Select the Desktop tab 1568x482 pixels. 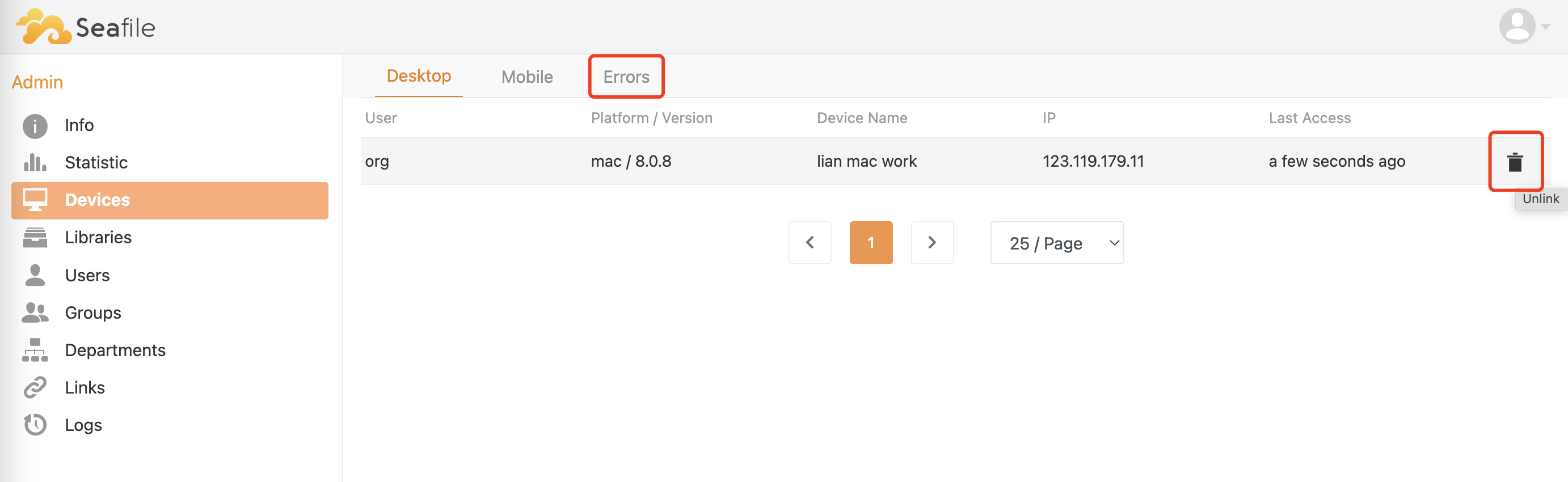click(418, 76)
